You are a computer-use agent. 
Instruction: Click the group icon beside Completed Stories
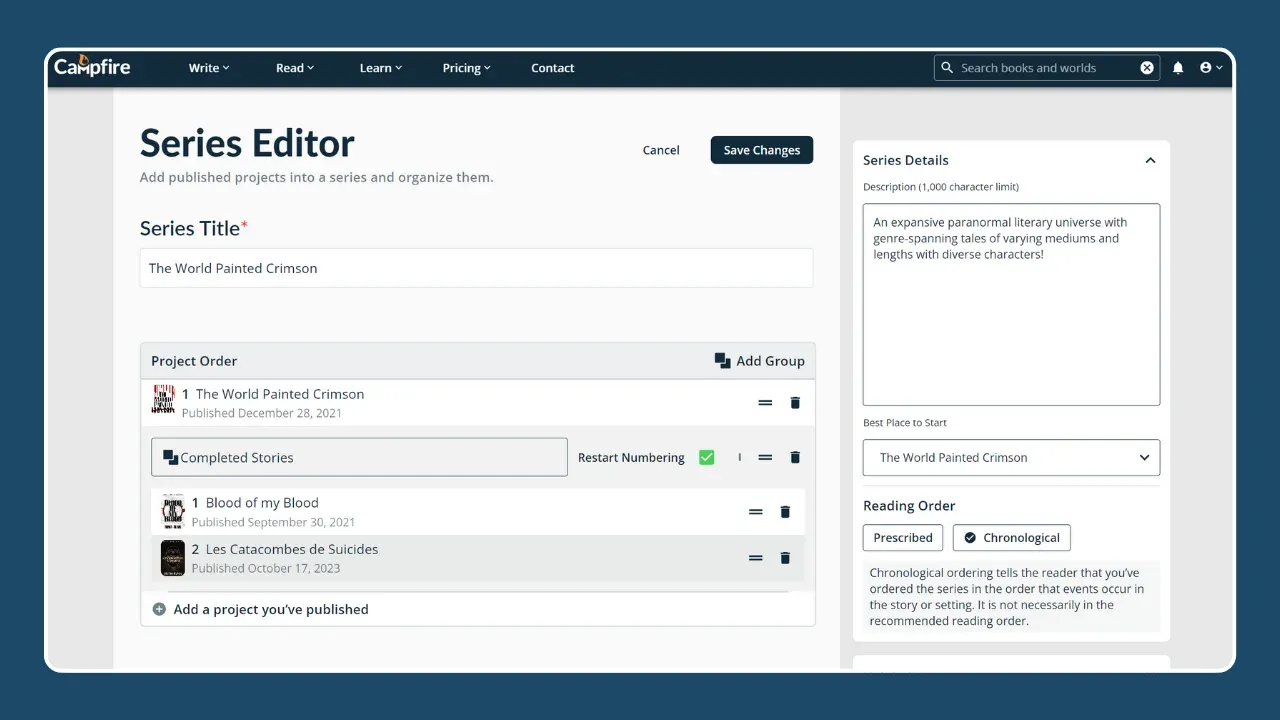(x=169, y=457)
